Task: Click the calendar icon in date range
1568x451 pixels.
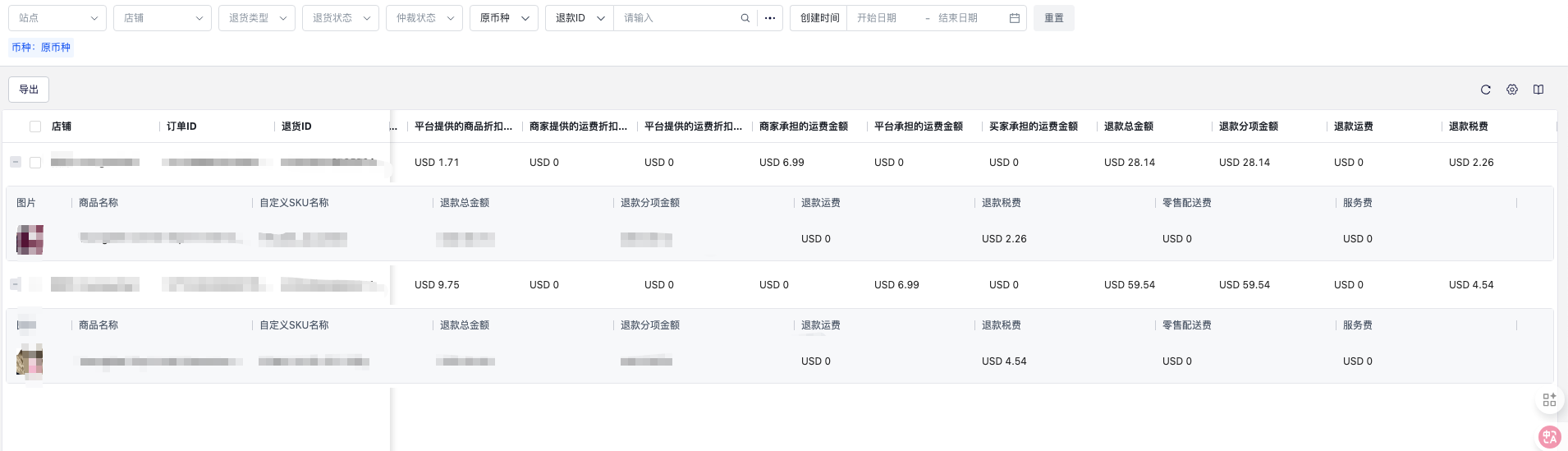Action: (1015, 18)
